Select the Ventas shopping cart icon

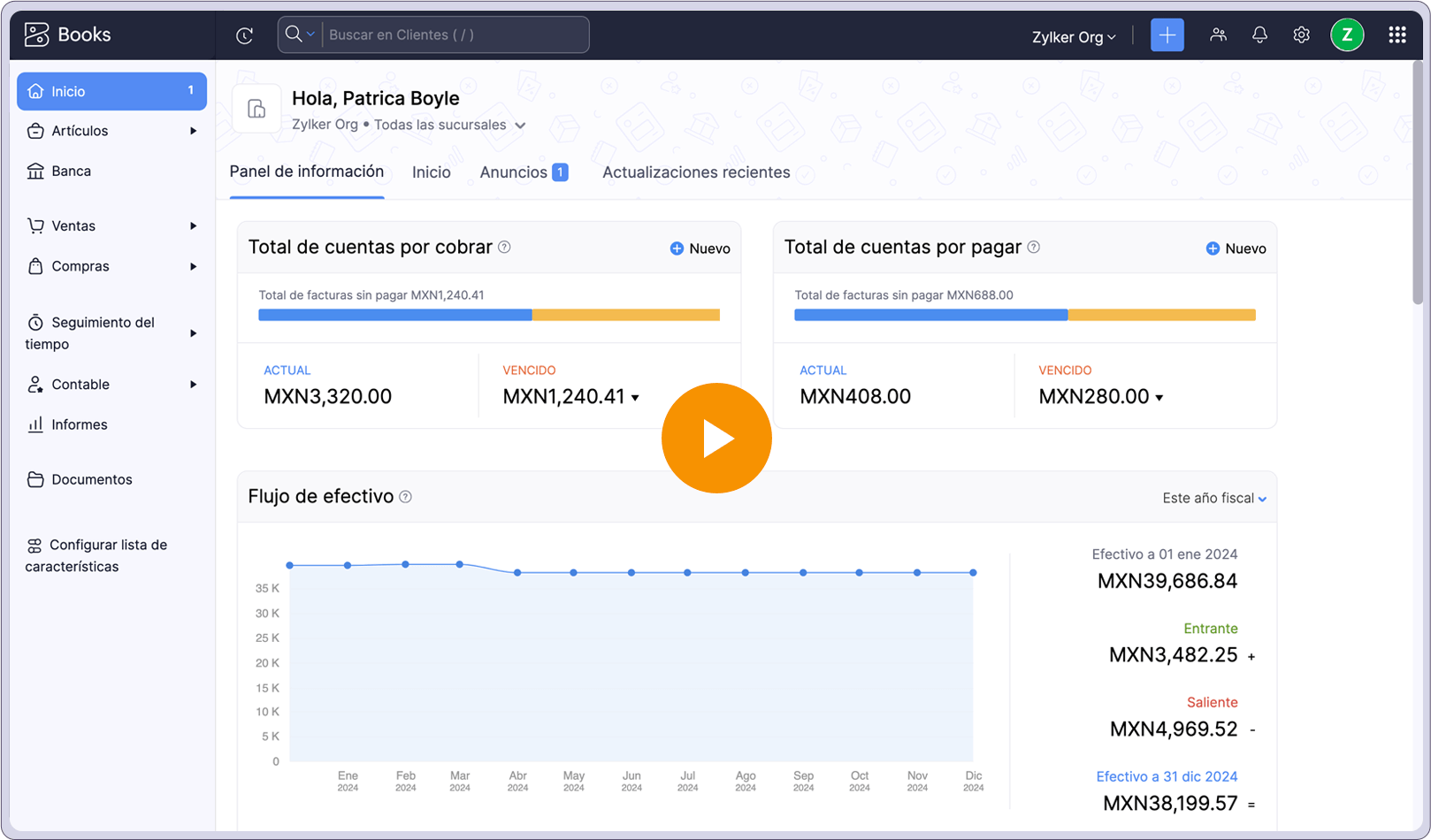click(35, 225)
